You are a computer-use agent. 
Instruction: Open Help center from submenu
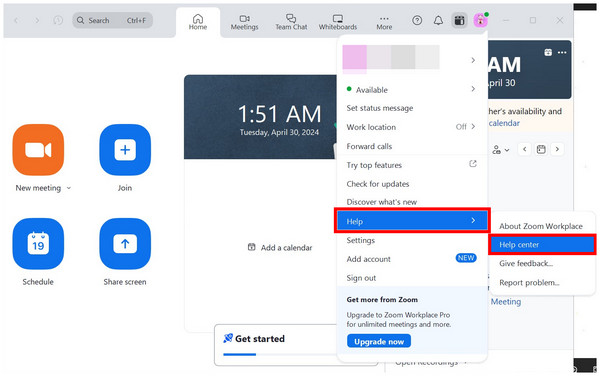pos(542,244)
